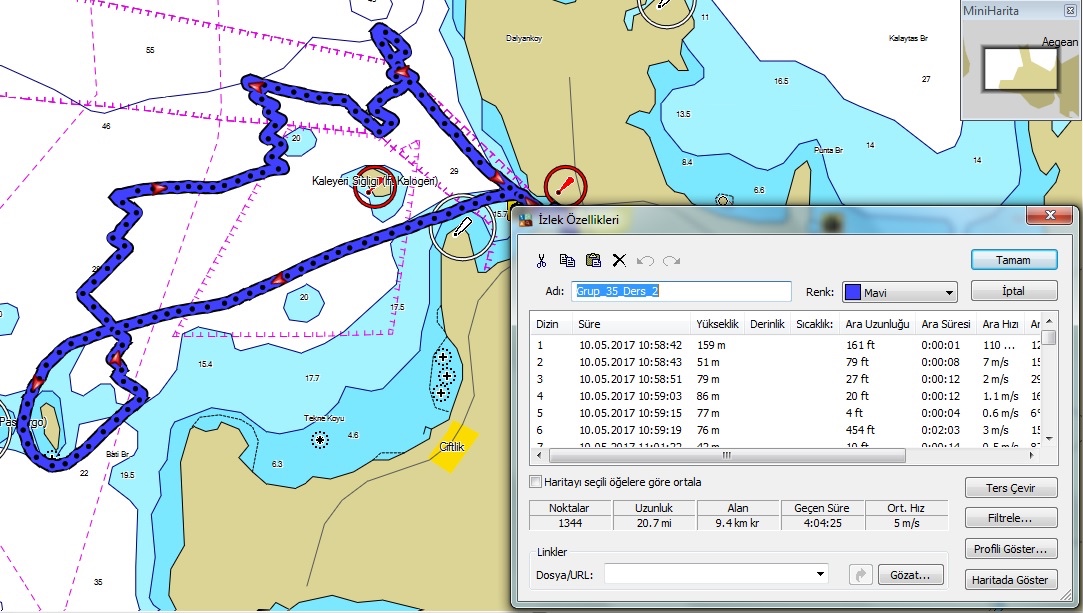The height and width of the screenshot is (613, 1083).
Task: Sort by the Yükseklik column header
Action: click(717, 324)
